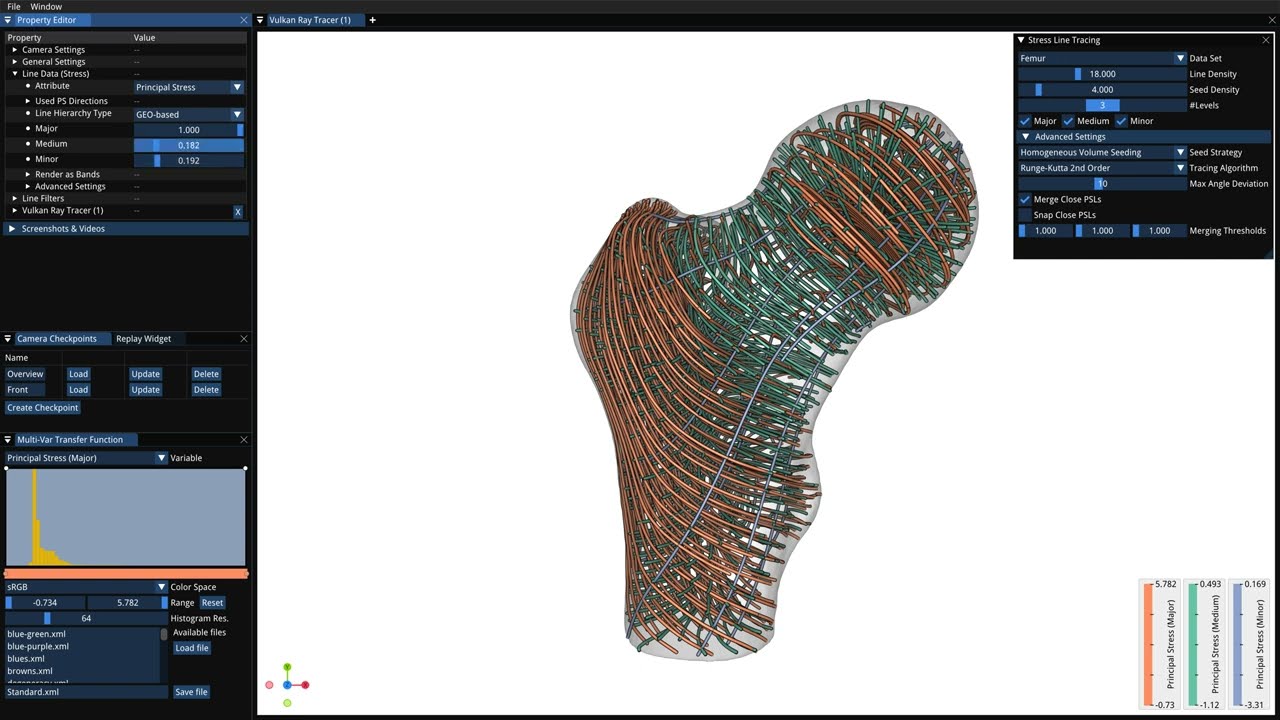Collapse Line Data (Stress) section
This screenshot has height=720, width=1280.
coord(15,74)
